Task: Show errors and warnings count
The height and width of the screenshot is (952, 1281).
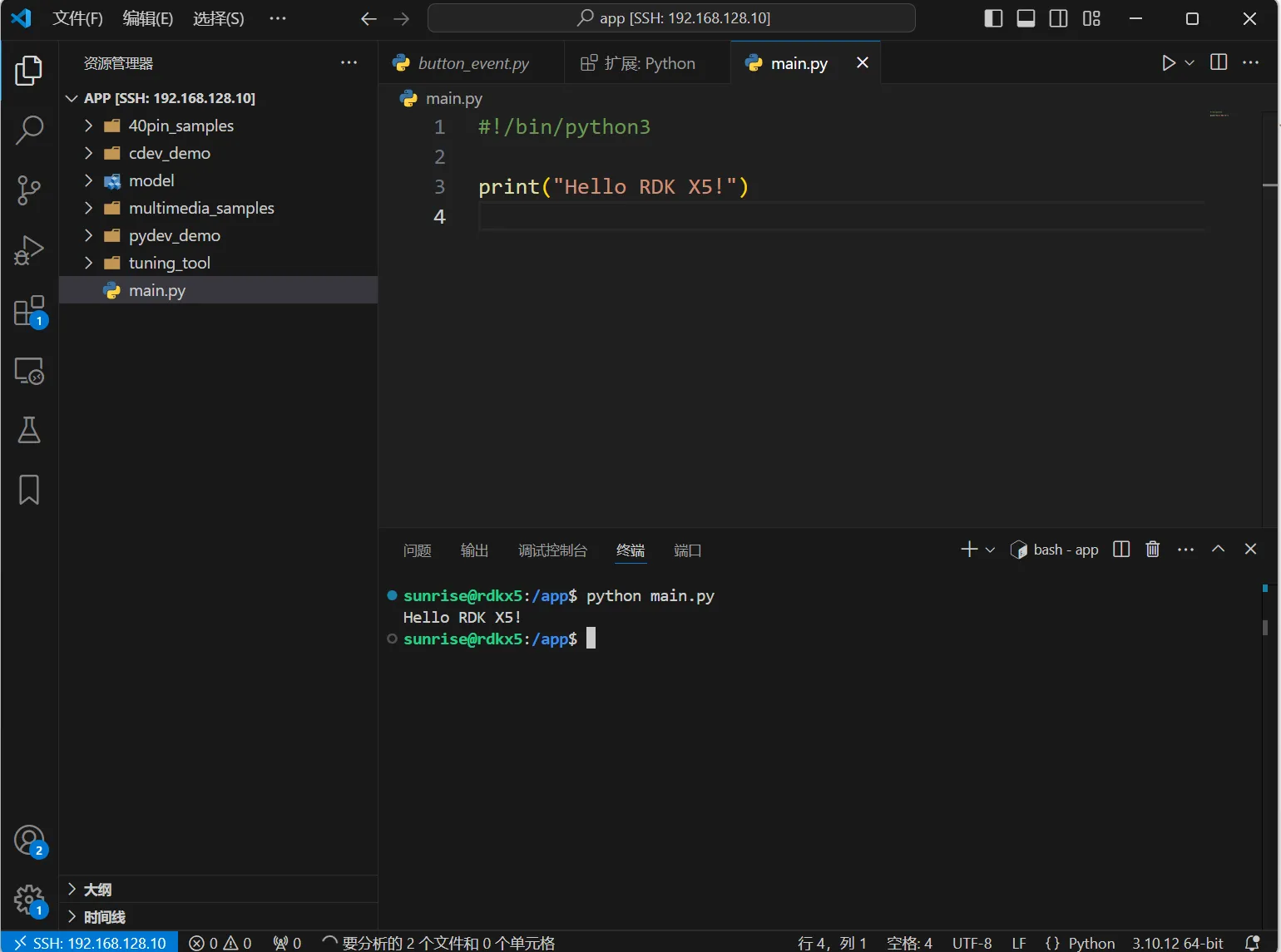Action: (x=220, y=943)
